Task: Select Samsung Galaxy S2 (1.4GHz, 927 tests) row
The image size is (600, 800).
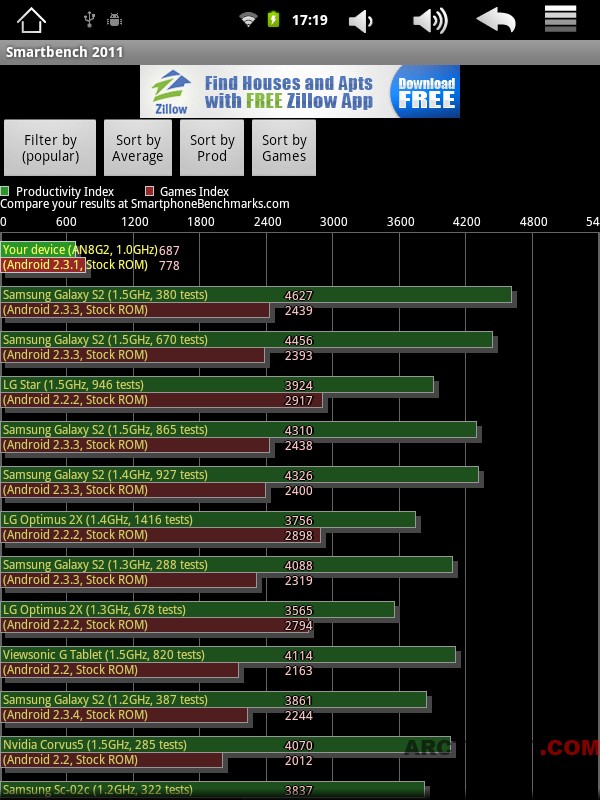Action: coord(240,482)
